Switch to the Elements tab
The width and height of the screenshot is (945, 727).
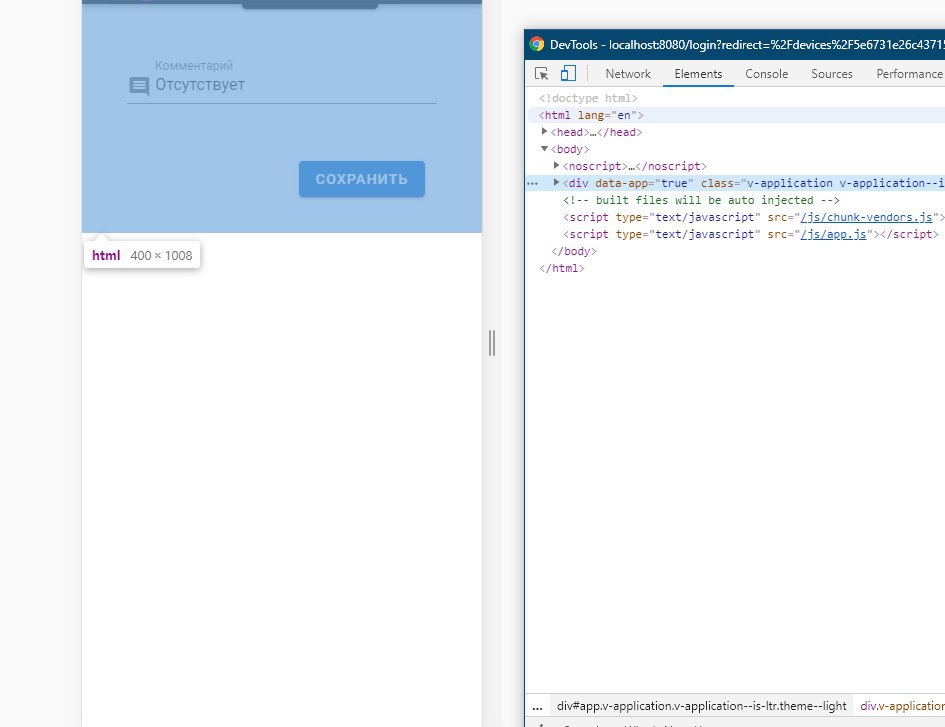point(698,74)
